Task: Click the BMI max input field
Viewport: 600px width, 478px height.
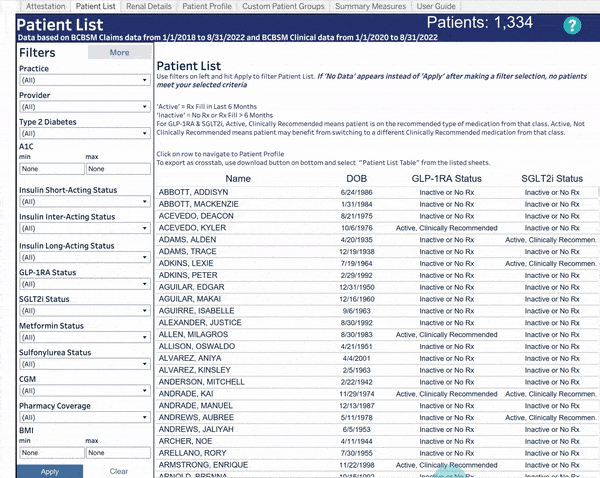Action: click(x=118, y=453)
